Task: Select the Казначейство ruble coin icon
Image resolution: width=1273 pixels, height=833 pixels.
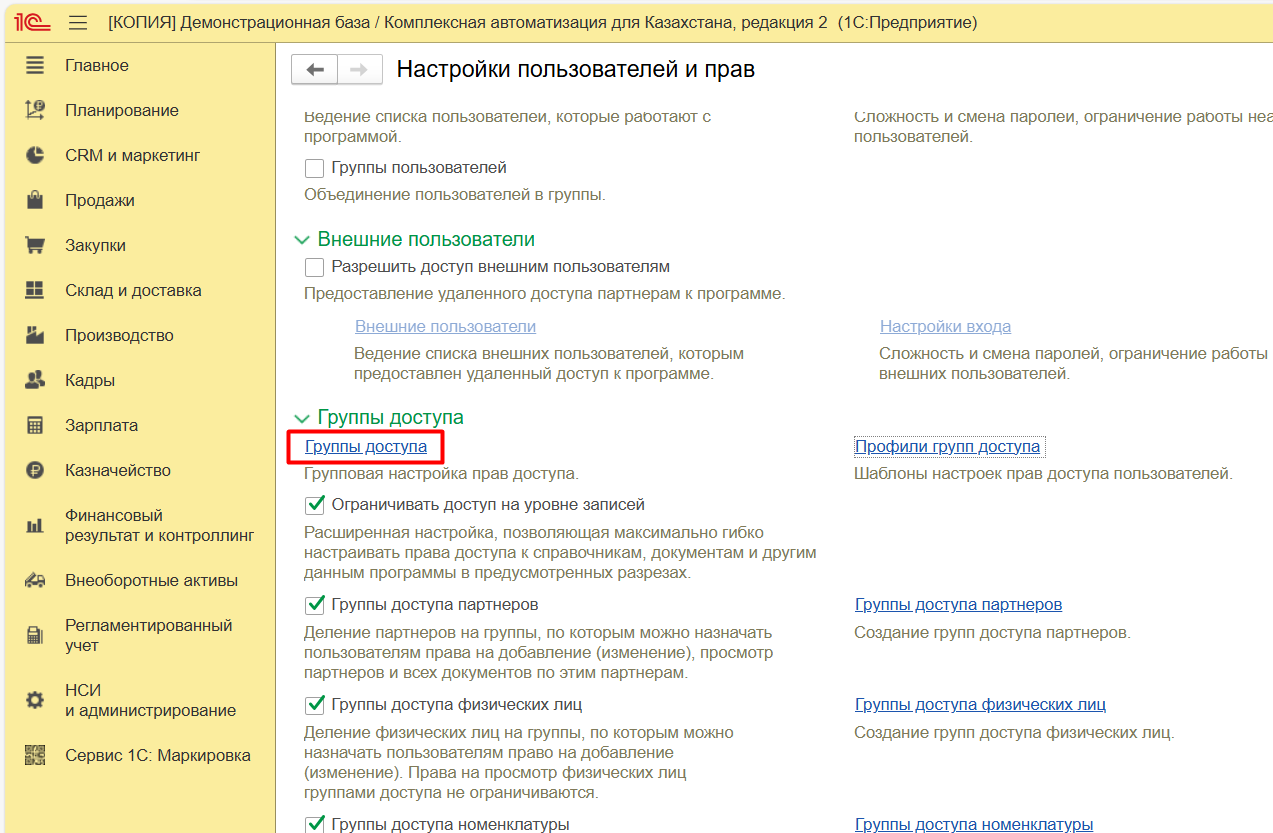Action: click(x=35, y=470)
